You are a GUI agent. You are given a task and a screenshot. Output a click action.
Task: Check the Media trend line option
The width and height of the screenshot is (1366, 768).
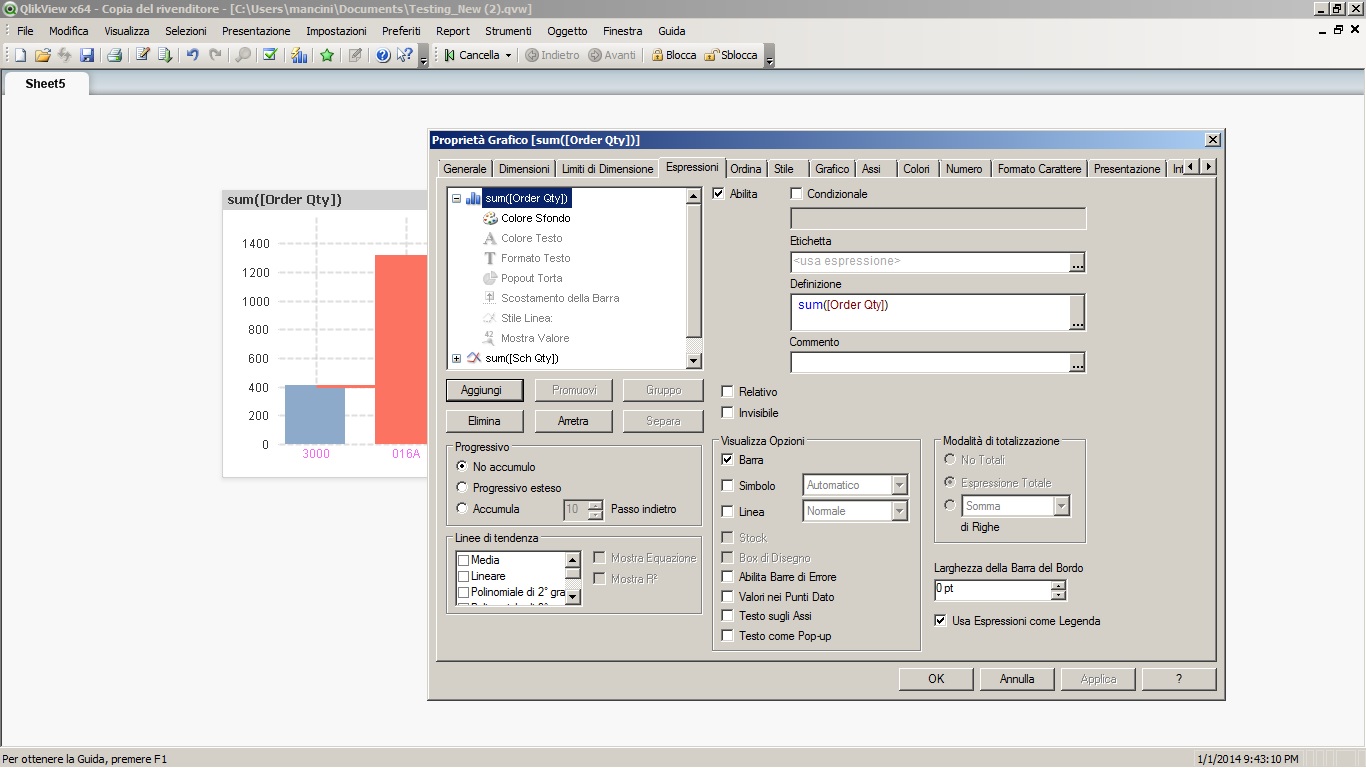coord(463,560)
